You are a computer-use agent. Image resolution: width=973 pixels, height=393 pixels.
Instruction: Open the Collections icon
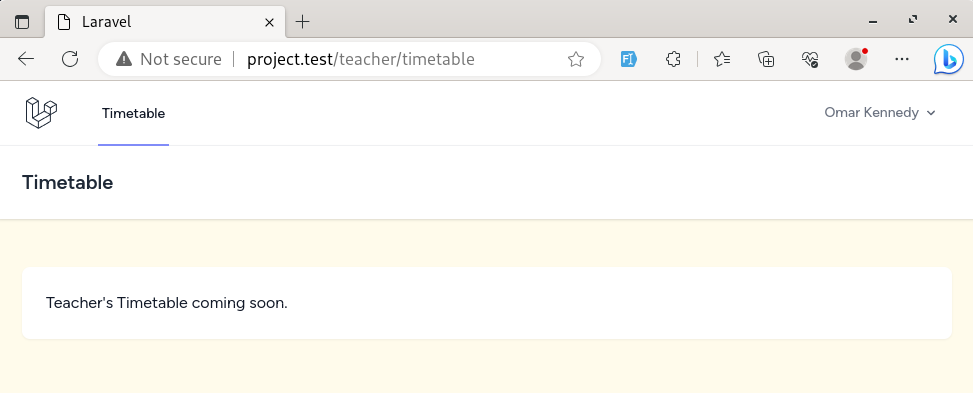(x=766, y=59)
